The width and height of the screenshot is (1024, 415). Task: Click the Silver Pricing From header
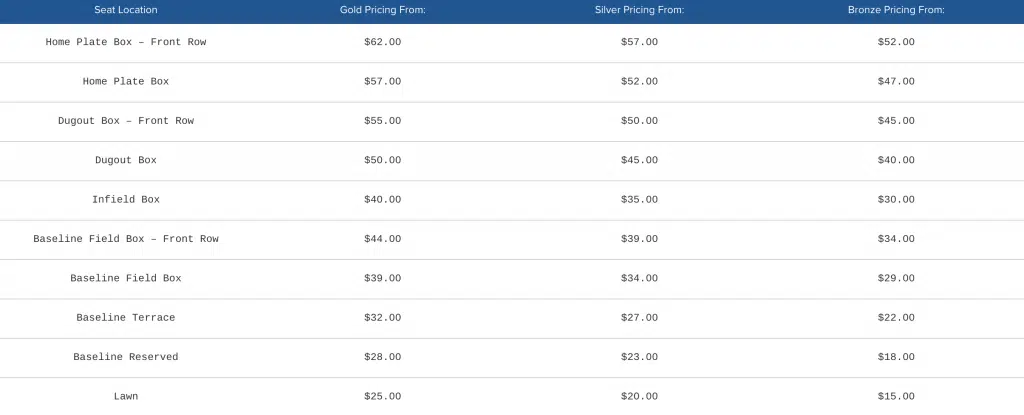[639, 10]
